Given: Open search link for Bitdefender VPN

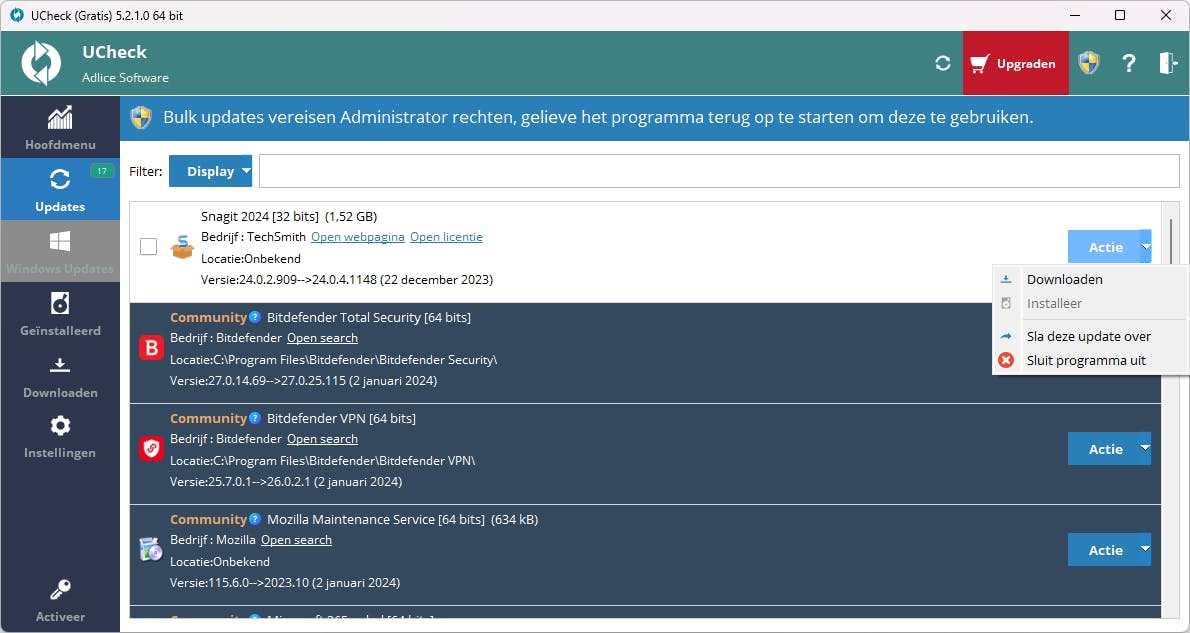Looking at the screenshot, I should [322, 439].
